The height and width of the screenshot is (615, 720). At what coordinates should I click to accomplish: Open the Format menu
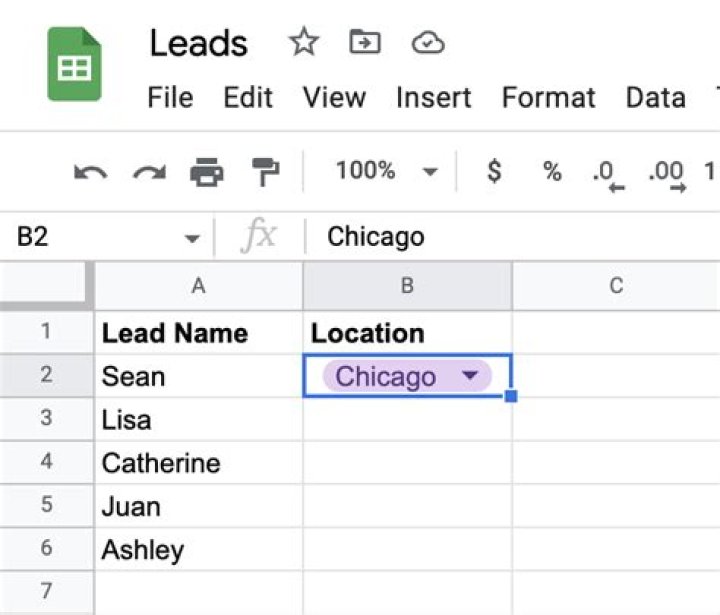548,97
